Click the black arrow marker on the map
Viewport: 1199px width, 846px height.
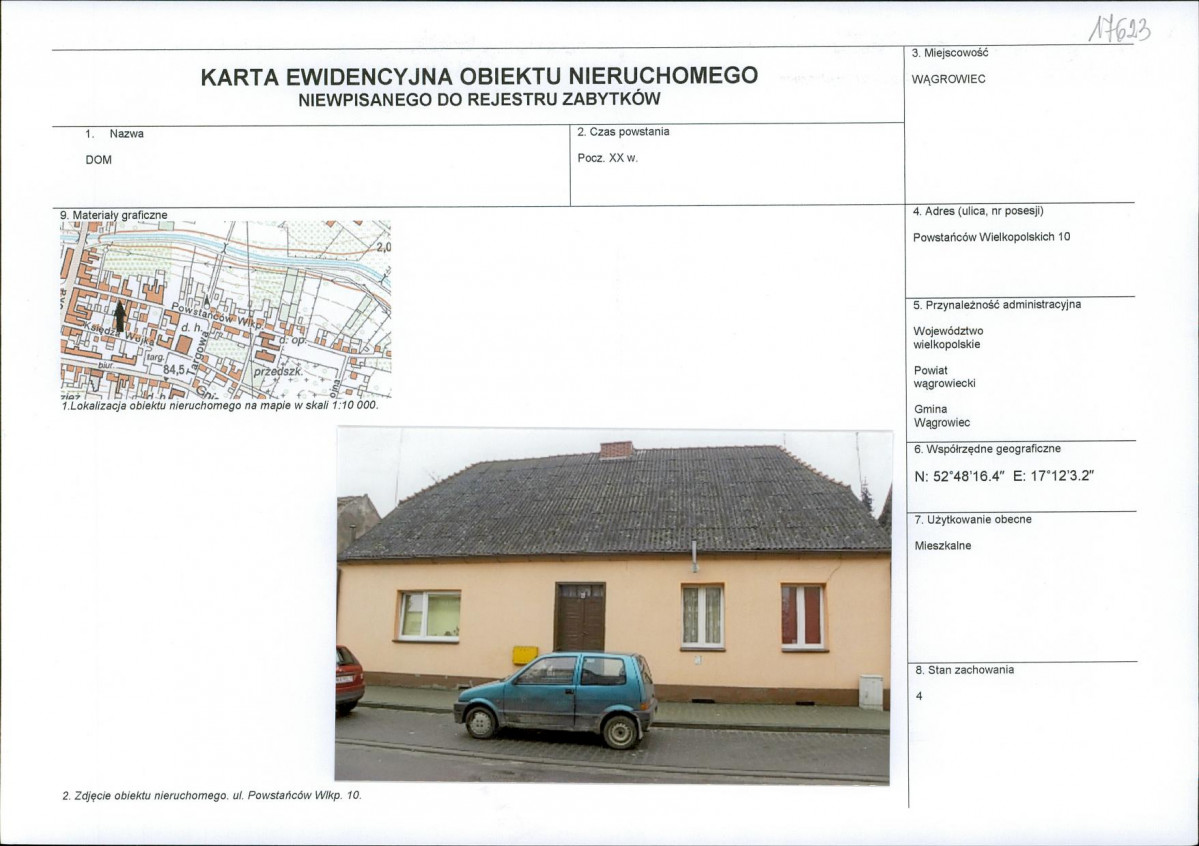[119, 315]
